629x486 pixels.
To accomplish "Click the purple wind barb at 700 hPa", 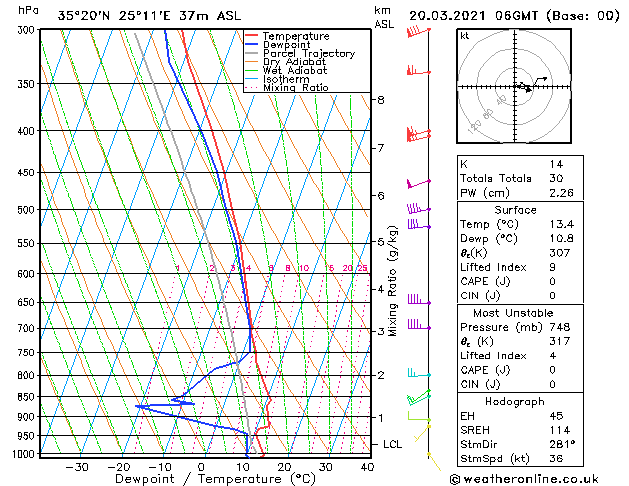I will 419,324.
